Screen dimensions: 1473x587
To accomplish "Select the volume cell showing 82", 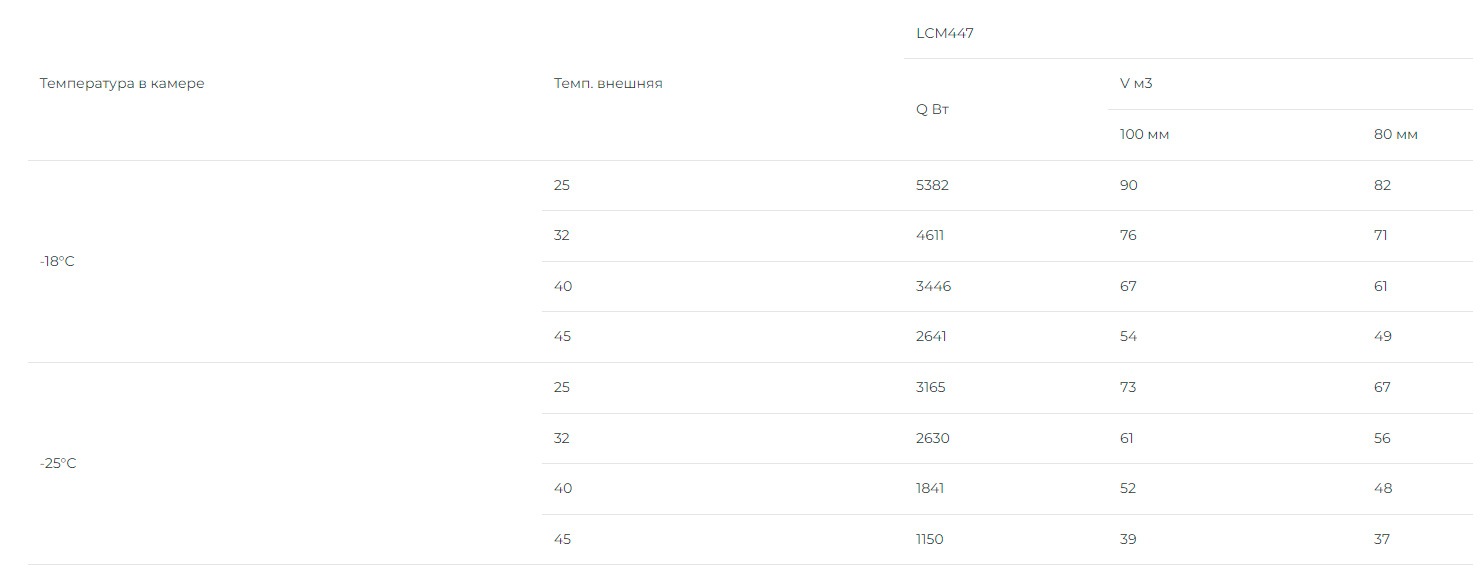I will pyautogui.click(x=1382, y=185).
